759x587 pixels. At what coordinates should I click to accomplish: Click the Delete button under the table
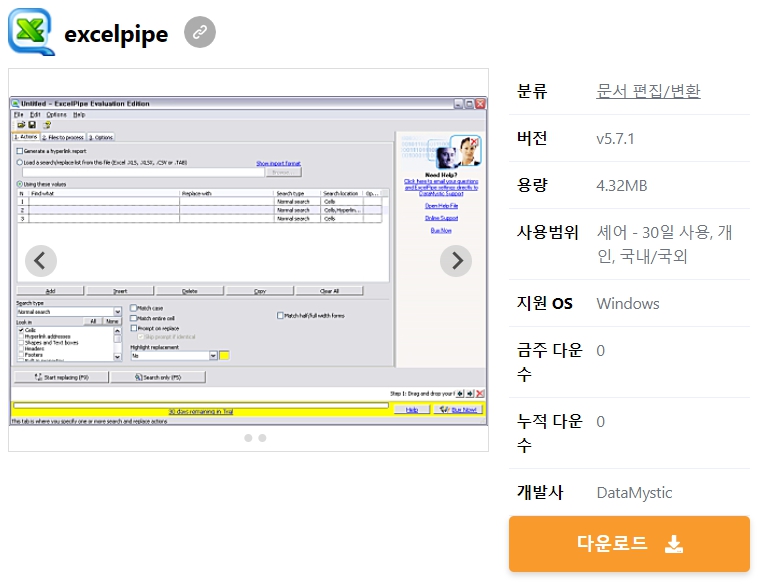point(190,291)
